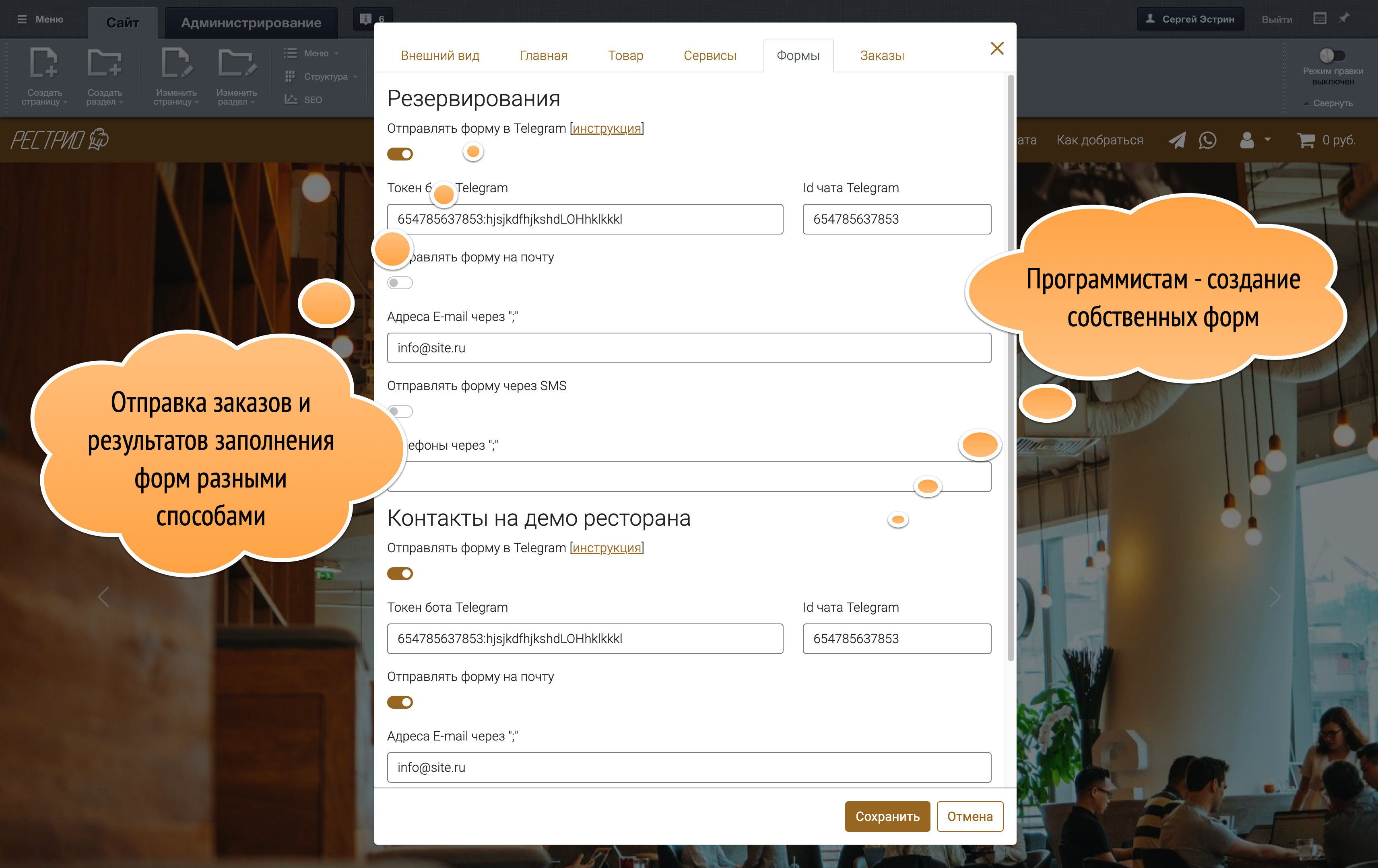The height and width of the screenshot is (868, 1378).
Task: Open the SEO analytics panel icon
Action: click(291, 99)
